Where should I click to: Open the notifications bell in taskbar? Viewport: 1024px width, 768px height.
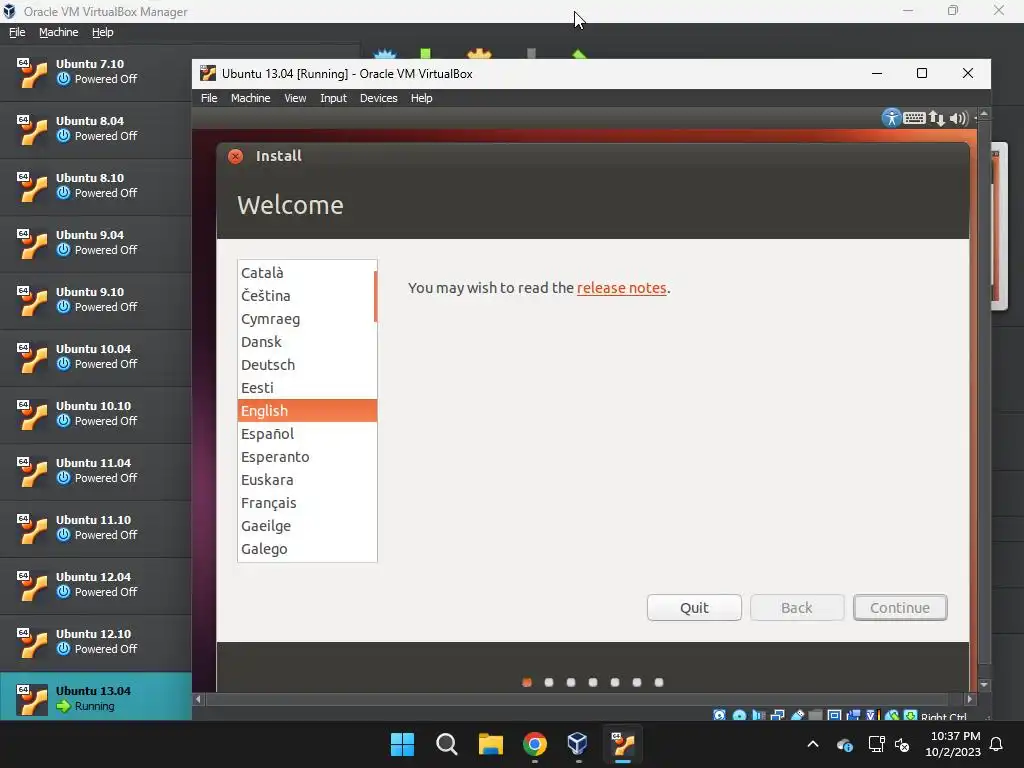pos(997,744)
